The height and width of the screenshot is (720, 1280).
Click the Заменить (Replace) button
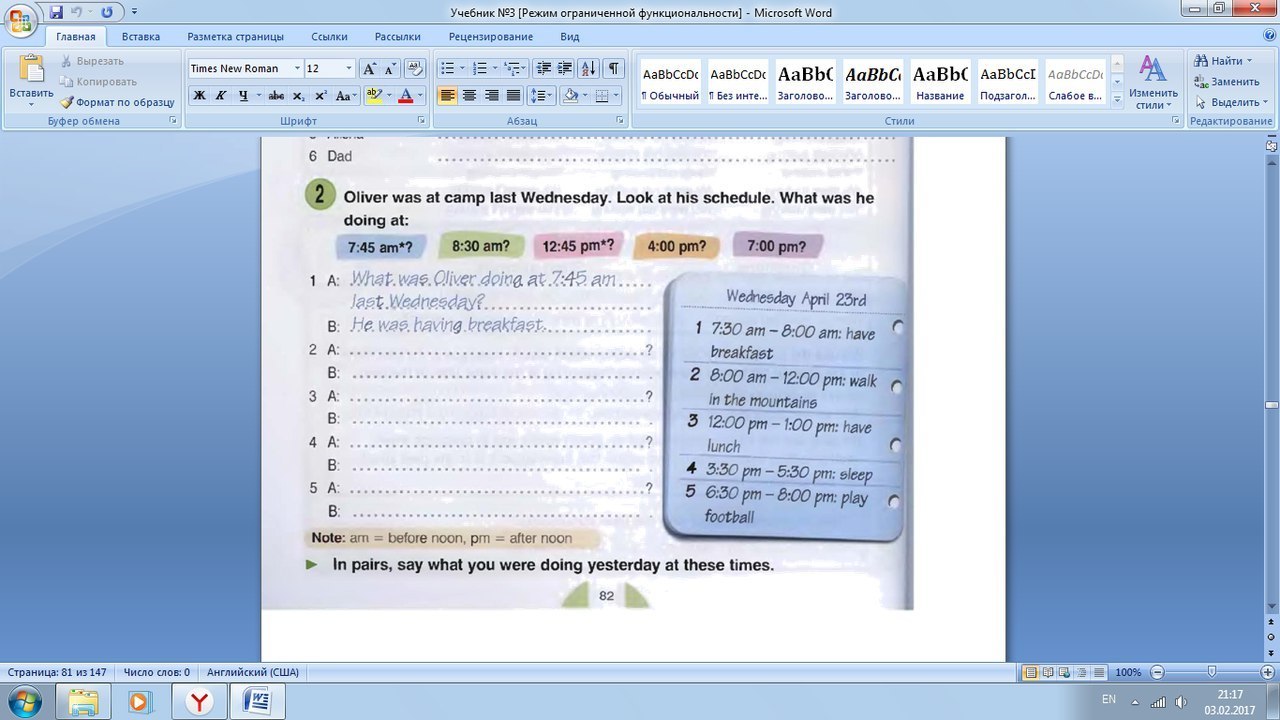click(1226, 82)
